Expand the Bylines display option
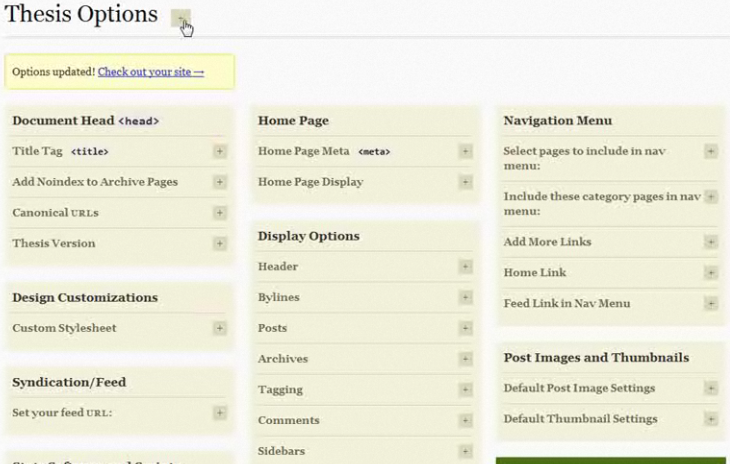 point(465,297)
